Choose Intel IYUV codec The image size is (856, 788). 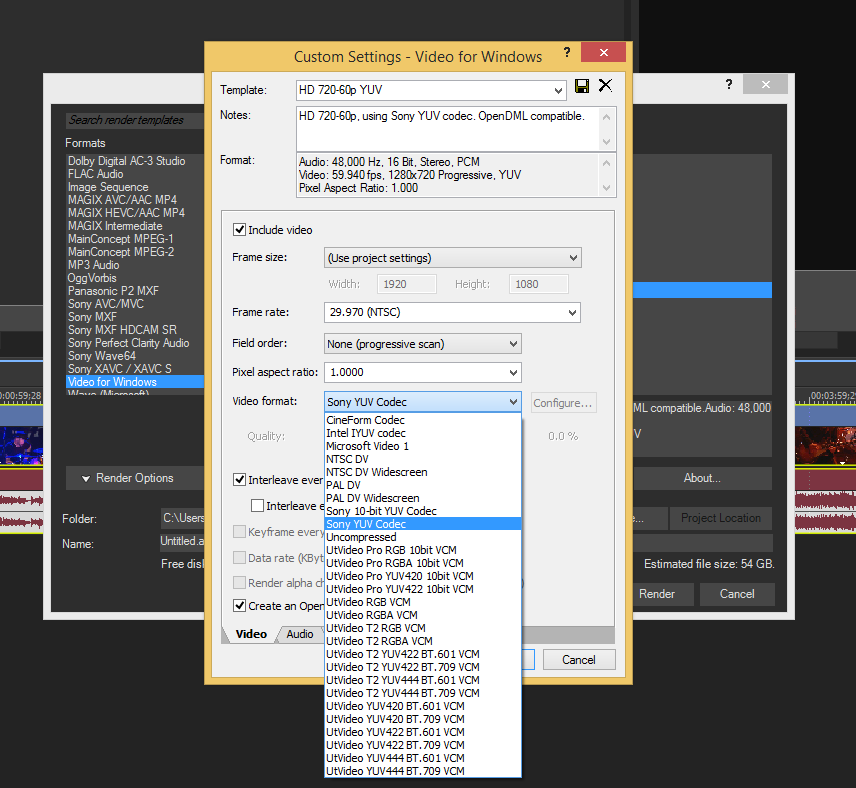pos(423,433)
